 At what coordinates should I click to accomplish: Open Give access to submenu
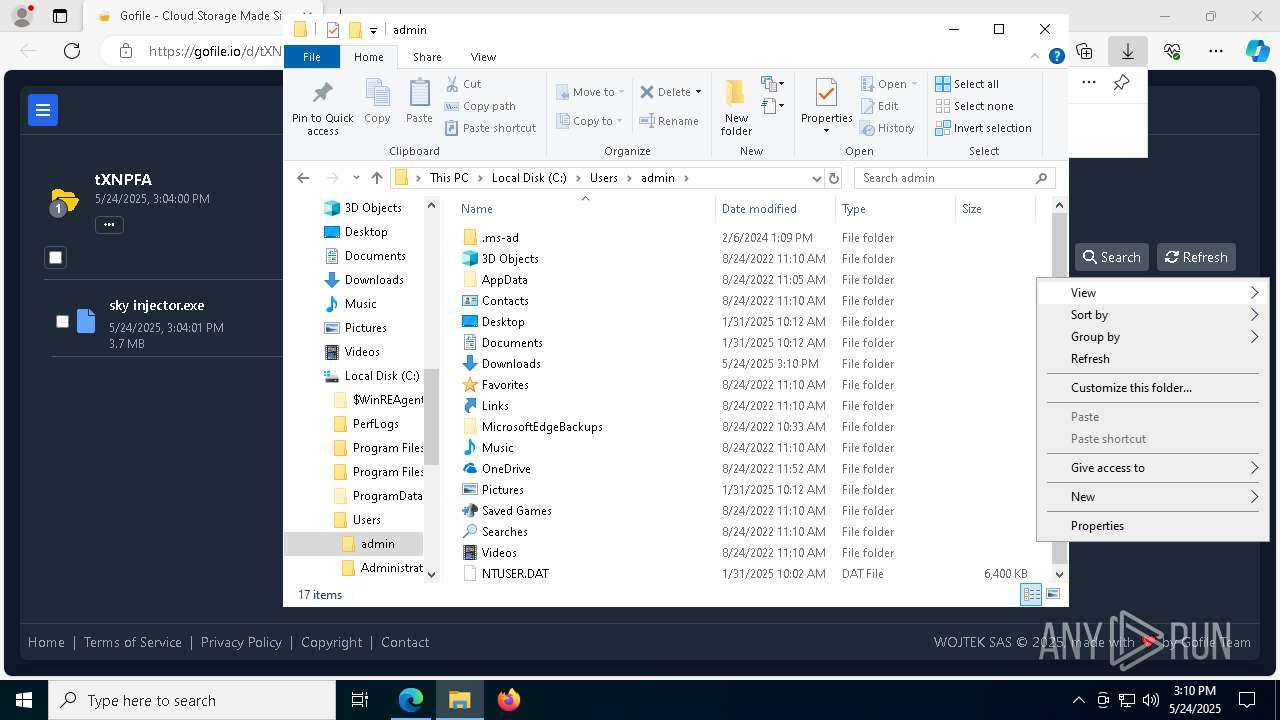point(1152,468)
